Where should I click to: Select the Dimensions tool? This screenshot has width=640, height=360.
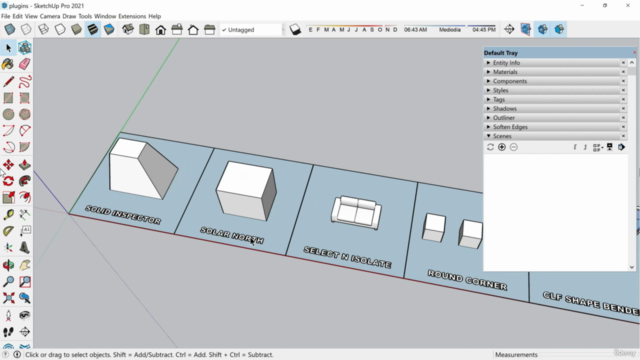click(x=24, y=215)
